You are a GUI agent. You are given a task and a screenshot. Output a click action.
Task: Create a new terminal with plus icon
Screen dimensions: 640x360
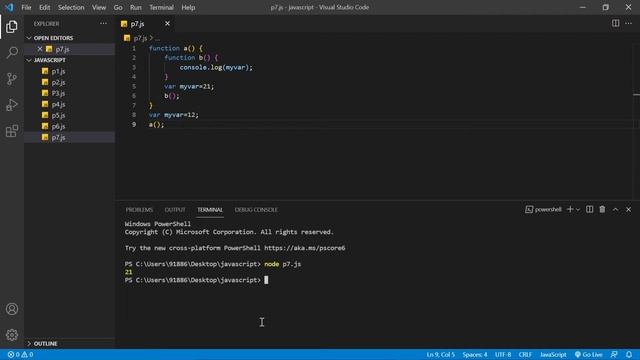[570, 209]
